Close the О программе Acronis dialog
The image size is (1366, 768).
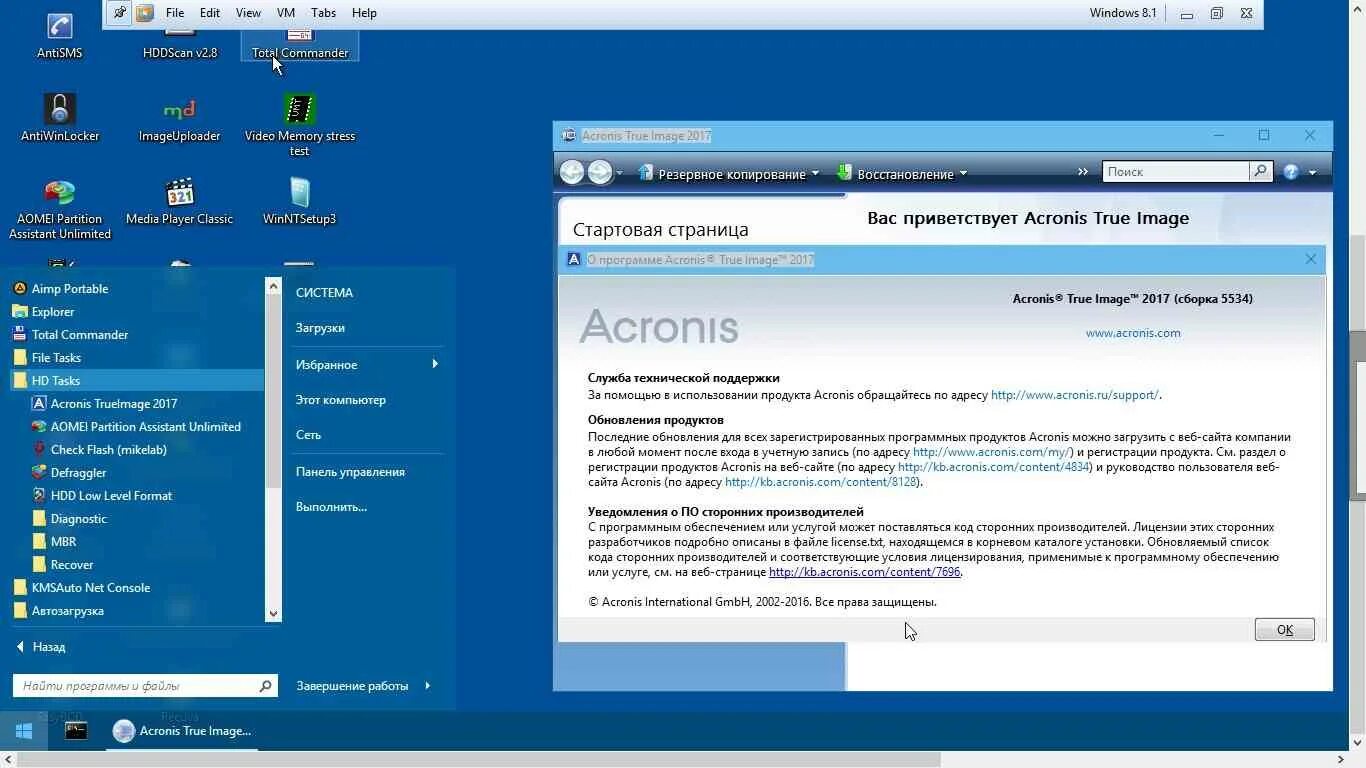point(1310,259)
